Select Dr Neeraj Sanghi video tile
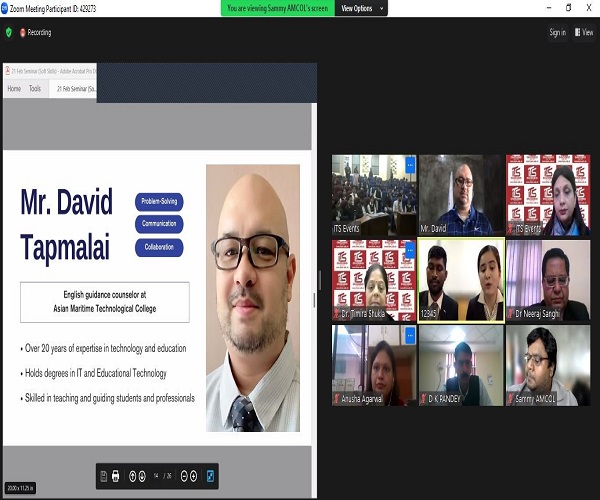This screenshot has width=600, height=500. [x=548, y=280]
